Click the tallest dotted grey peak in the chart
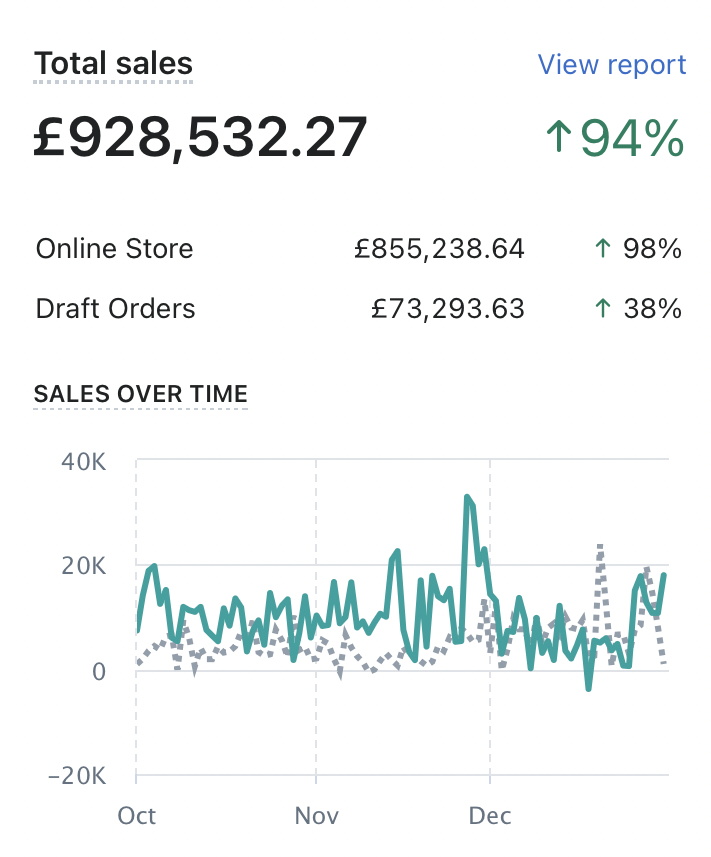This screenshot has width=711, height=857. (x=600, y=547)
